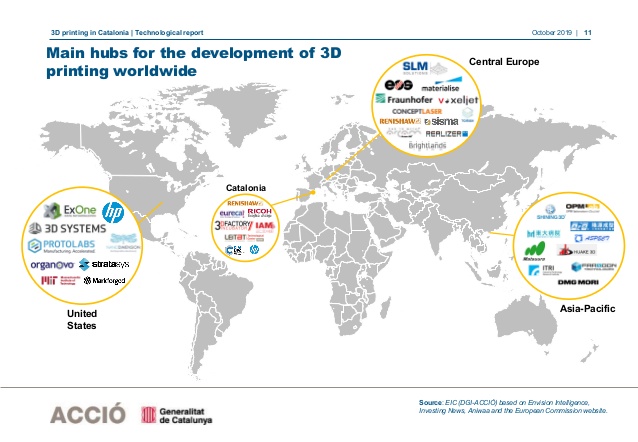
Task: Click the header "3D printing in Catalonia | Technological report"
Action: click(x=127, y=33)
